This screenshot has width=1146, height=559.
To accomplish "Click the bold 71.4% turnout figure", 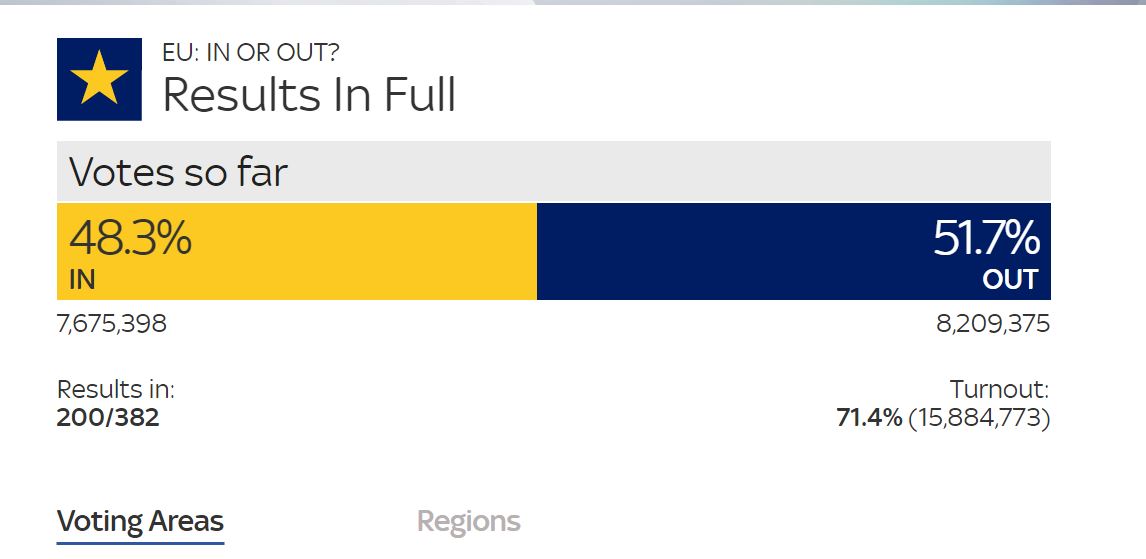I will tap(868, 417).
